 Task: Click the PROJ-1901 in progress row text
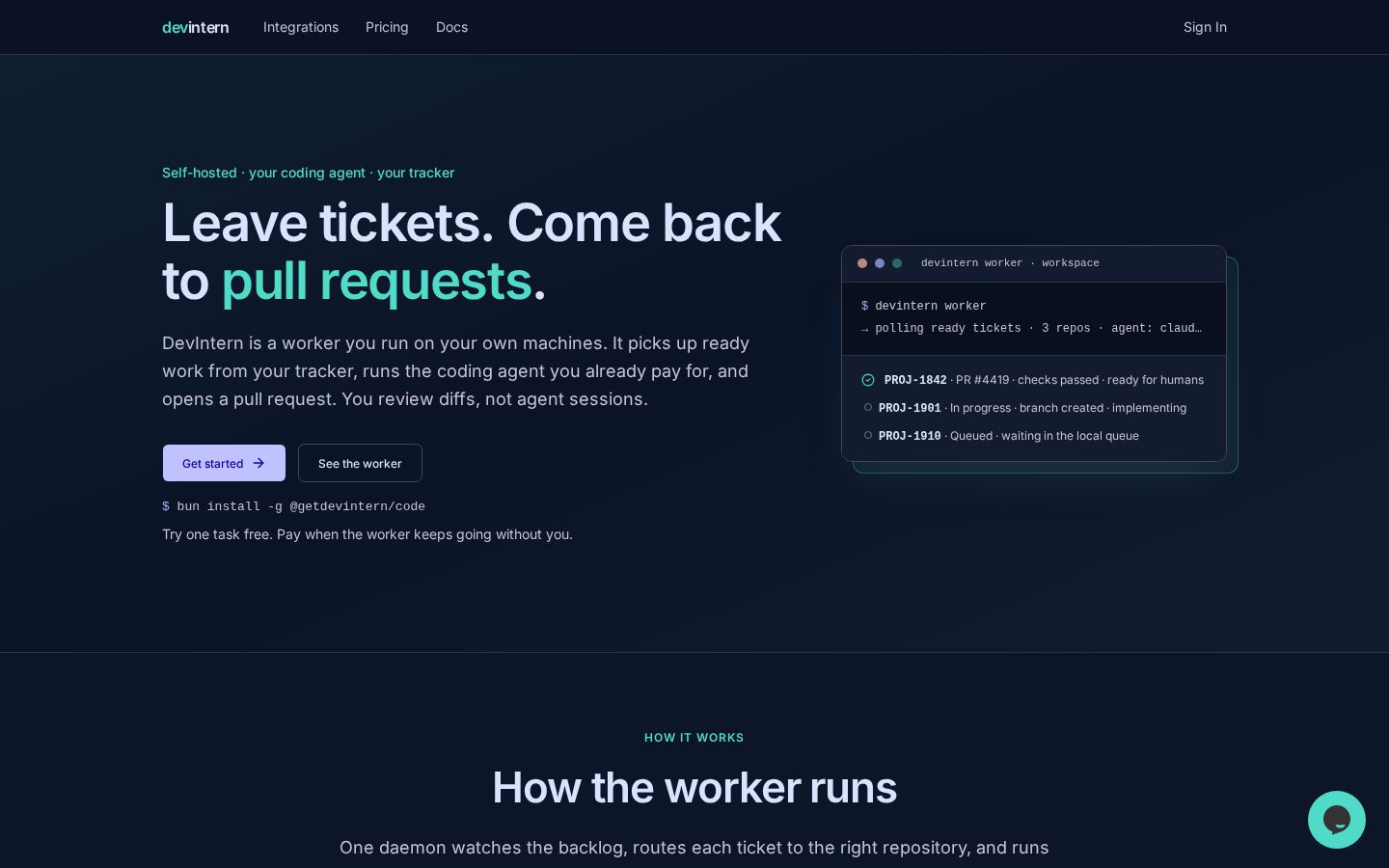point(1032,408)
